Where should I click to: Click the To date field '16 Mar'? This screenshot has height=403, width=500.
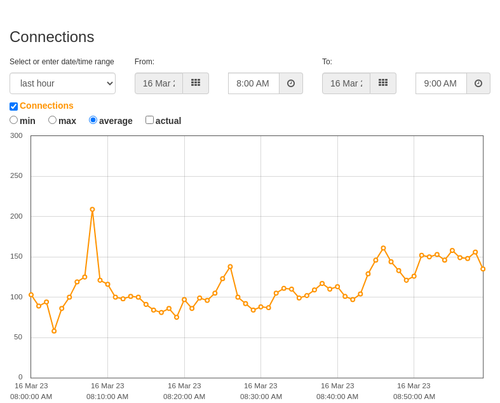click(x=346, y=83)
